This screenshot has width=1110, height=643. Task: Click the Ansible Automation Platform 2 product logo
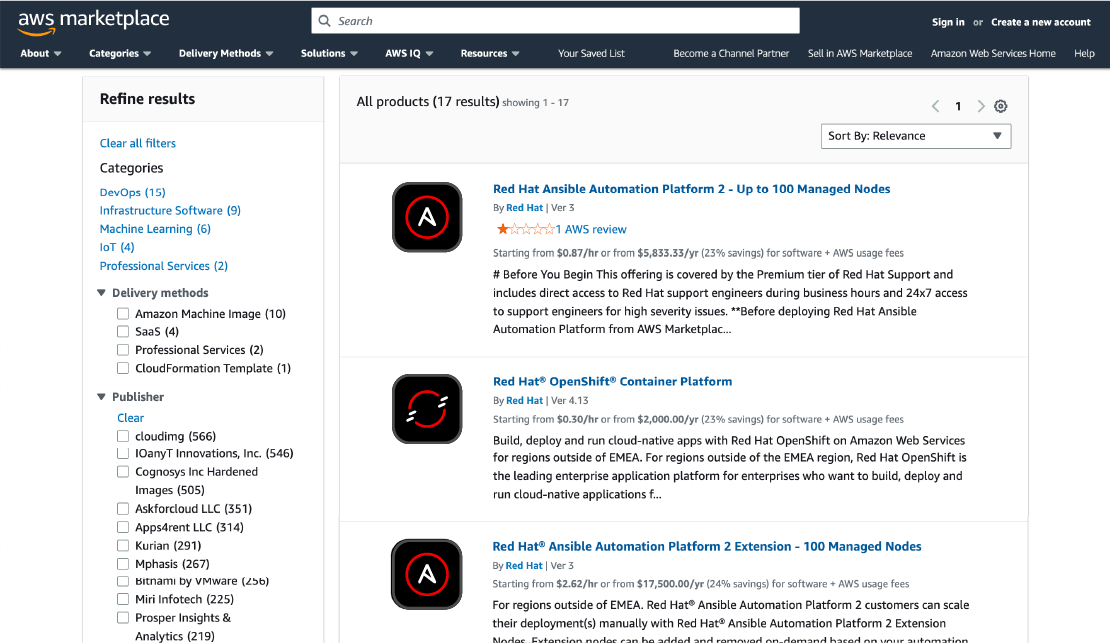pos(427,217)
